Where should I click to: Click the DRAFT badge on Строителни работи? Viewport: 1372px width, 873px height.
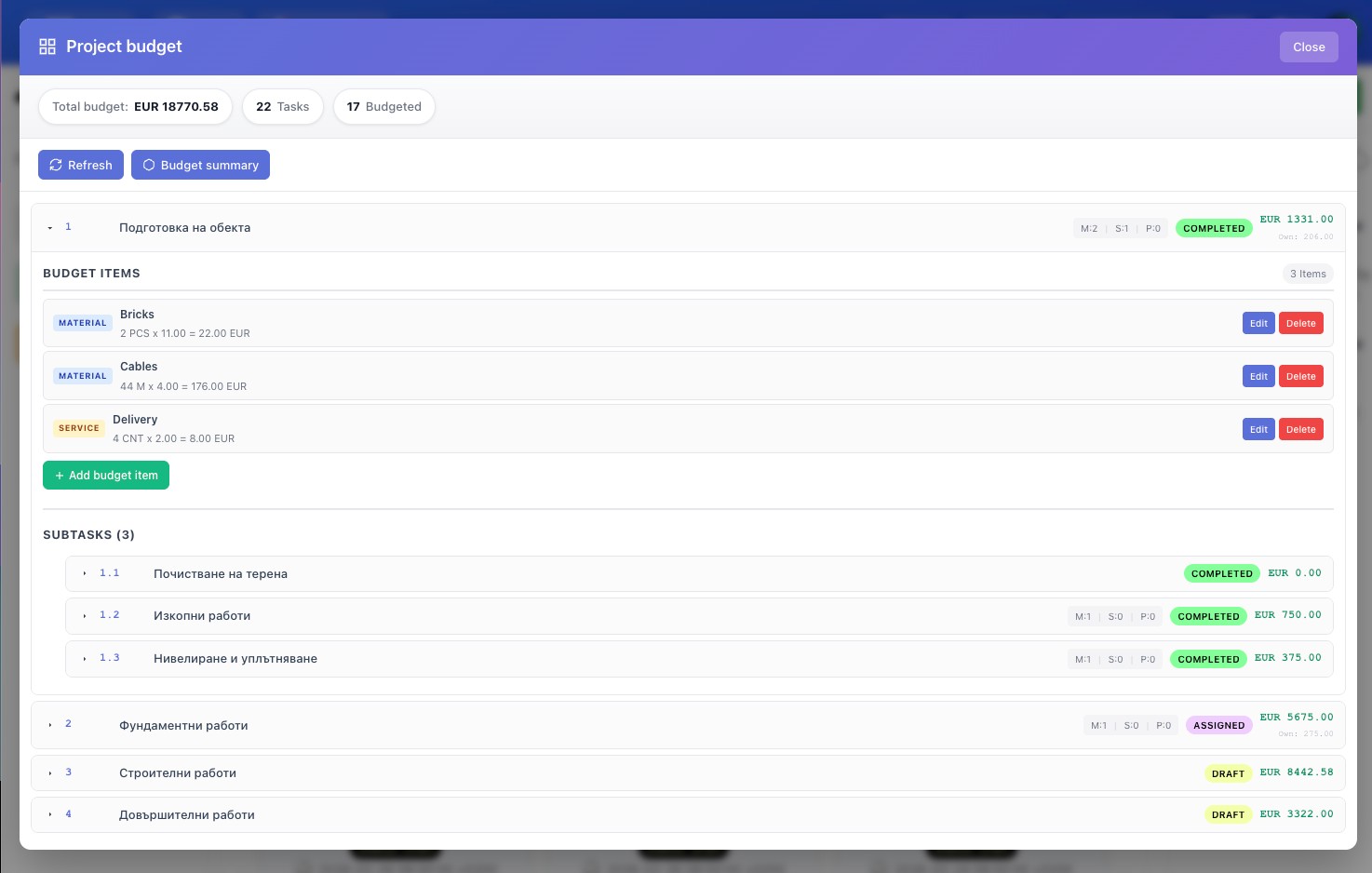1228,773
